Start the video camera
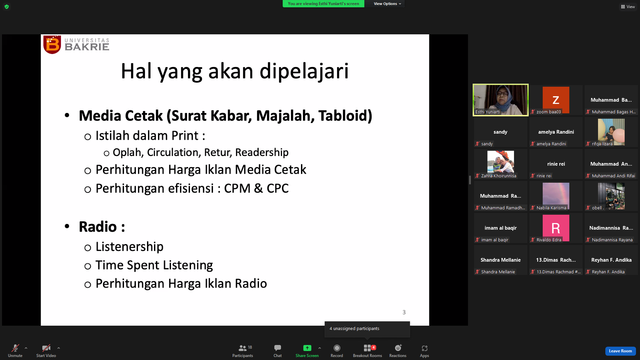The image size is (640, 360). pyautogui.click(x=46, y=350)
